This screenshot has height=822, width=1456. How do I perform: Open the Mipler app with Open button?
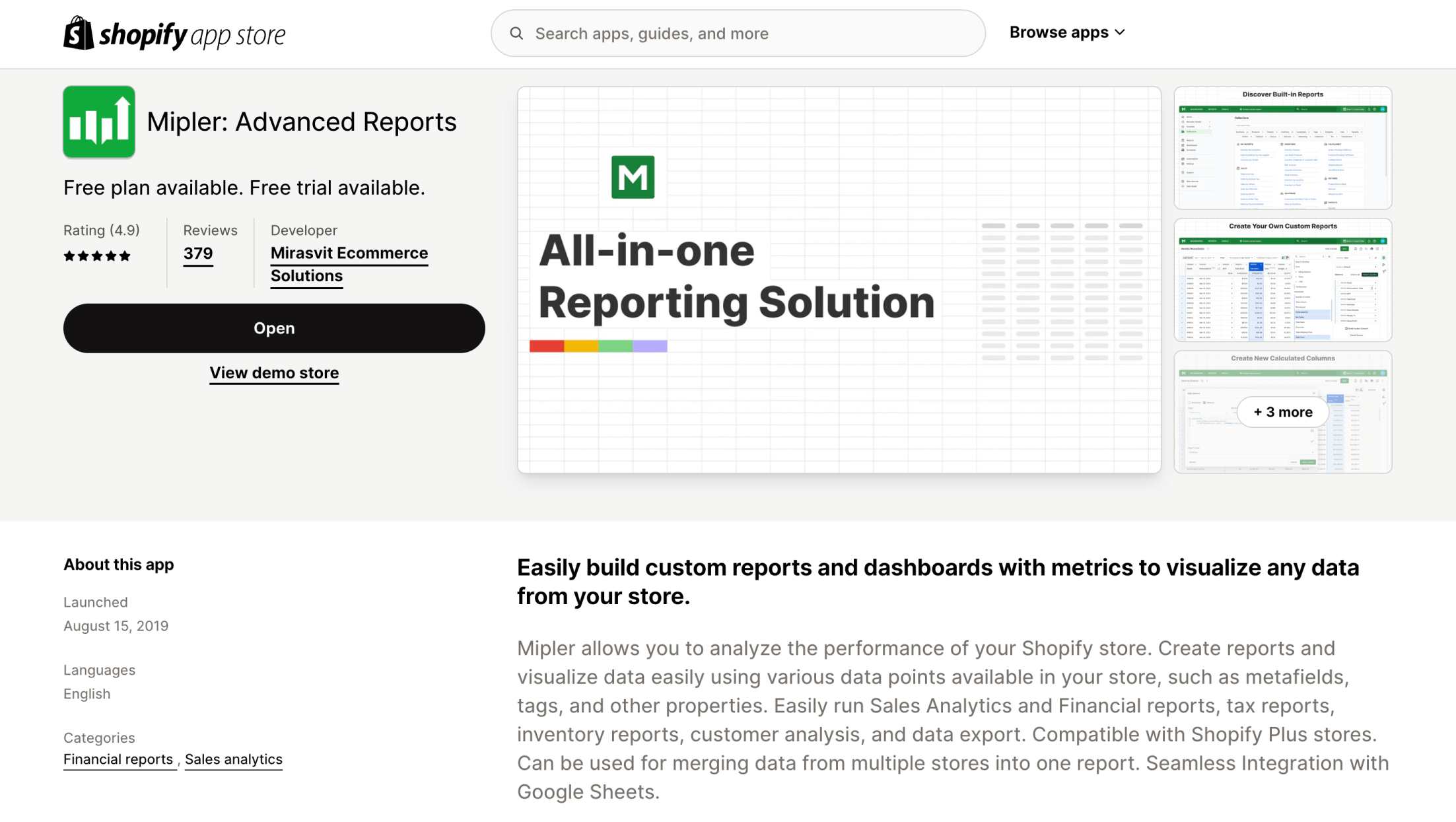point(274,328)
